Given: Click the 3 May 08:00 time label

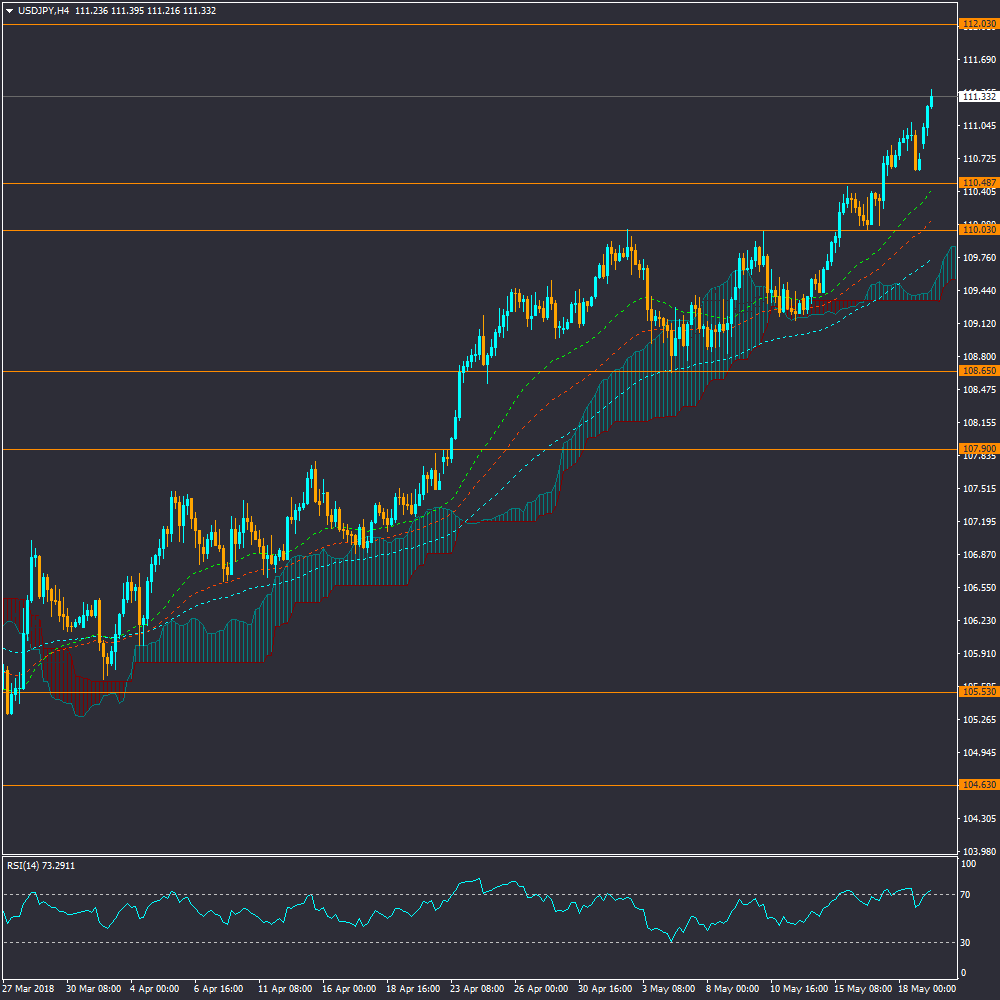Looking at the screenshot, I should 667,989.
